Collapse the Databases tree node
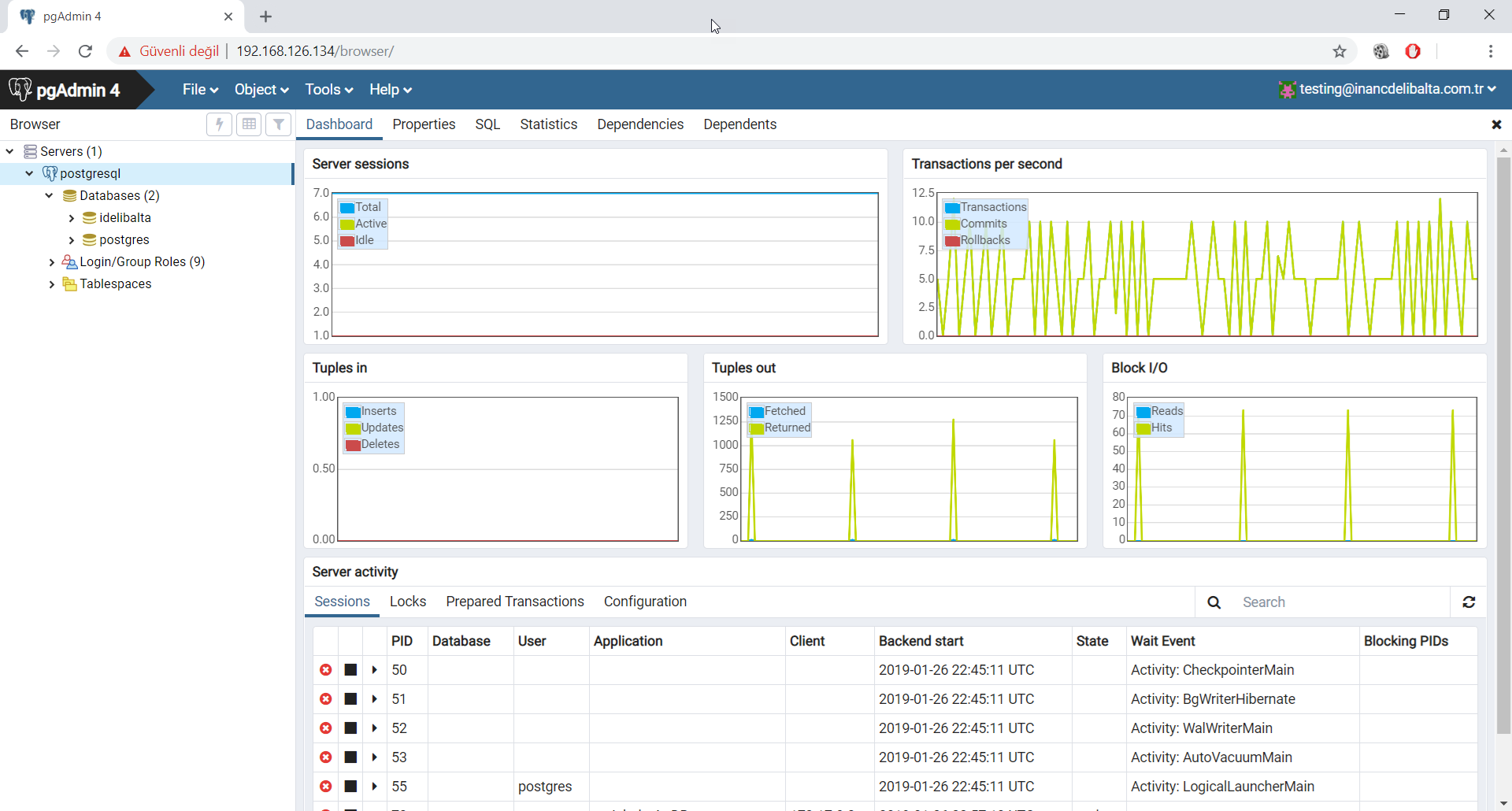This screenshot has height=811, width=1512. click(x=50, y=196)
